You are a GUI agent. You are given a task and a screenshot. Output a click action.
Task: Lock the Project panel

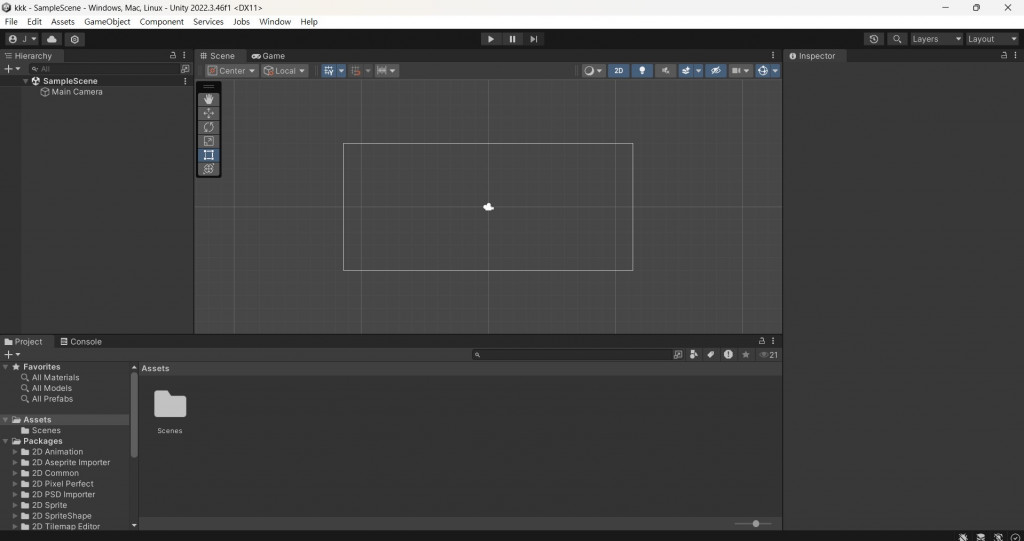[761, 341]
